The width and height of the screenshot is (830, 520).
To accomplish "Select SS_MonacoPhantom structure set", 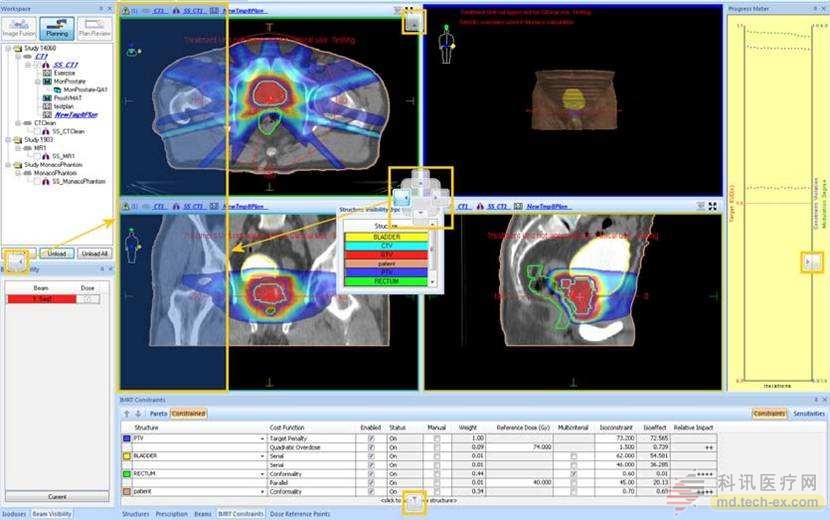I will click(78, 181).
